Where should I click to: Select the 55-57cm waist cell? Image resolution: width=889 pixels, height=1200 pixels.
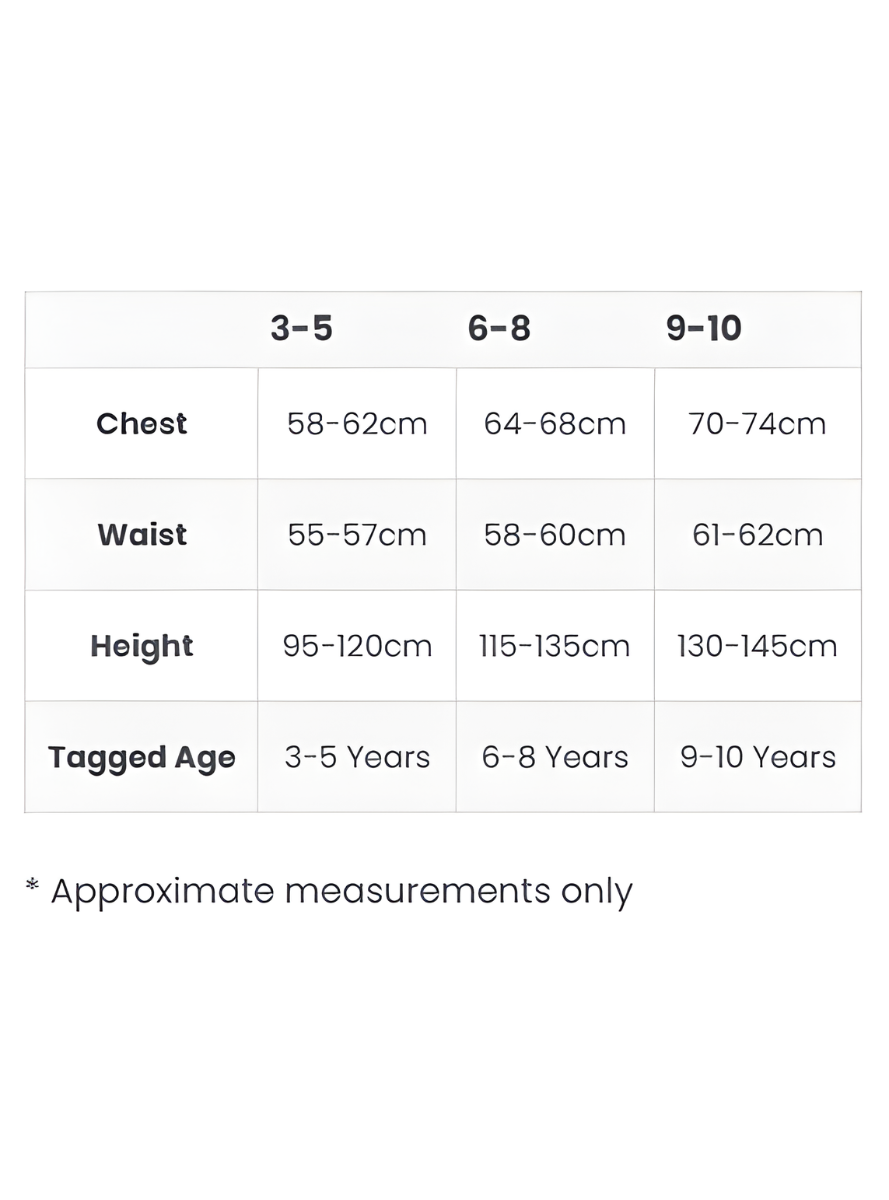(x=357, y=535)
